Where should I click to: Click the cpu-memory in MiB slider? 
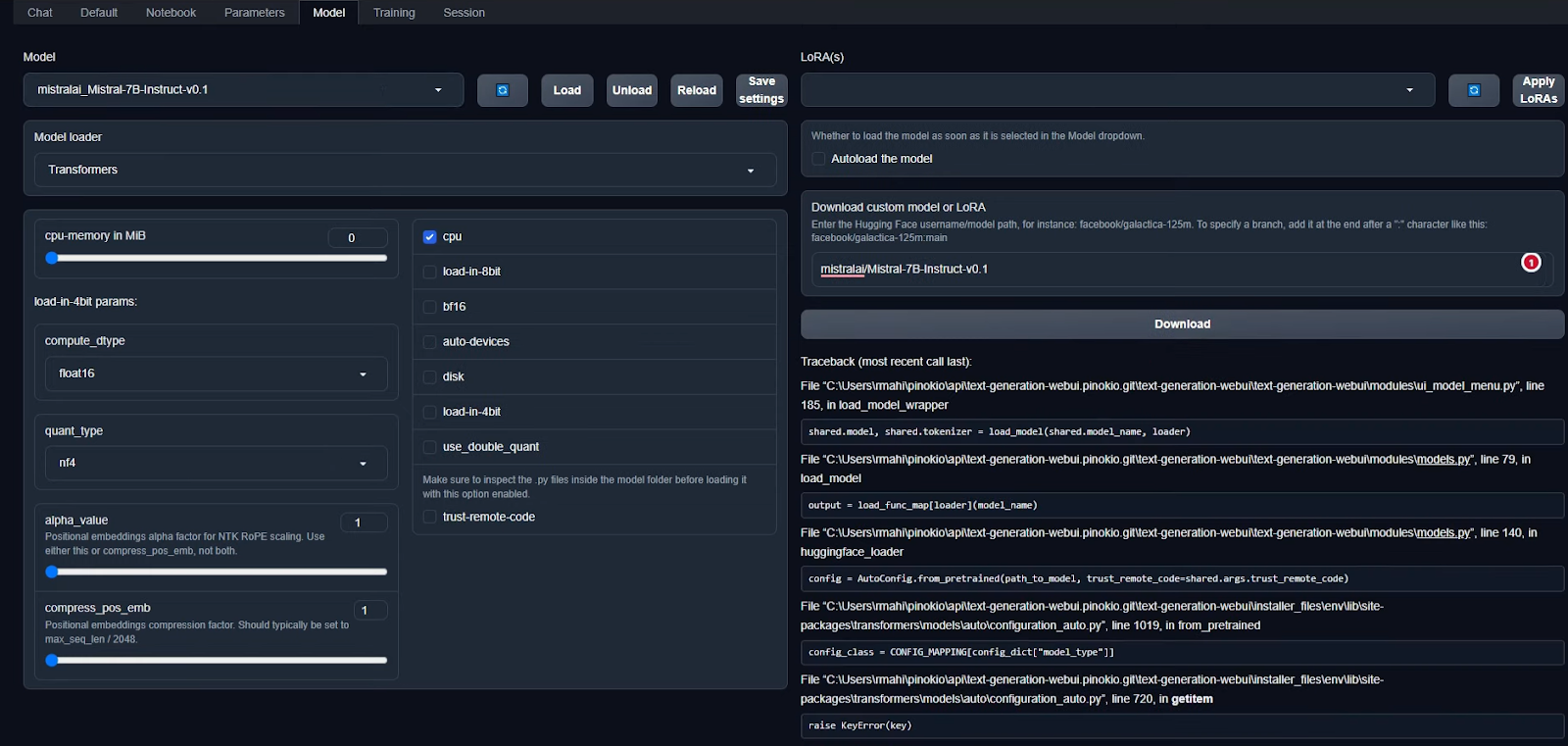coord(217,258)
